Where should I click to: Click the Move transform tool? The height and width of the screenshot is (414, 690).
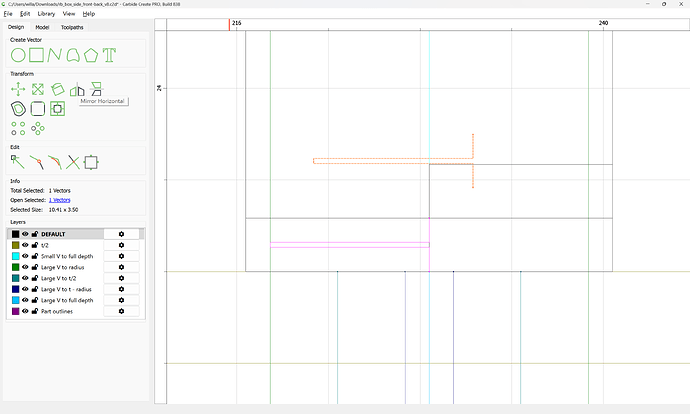pyautogui.click(x=18, y=89)
